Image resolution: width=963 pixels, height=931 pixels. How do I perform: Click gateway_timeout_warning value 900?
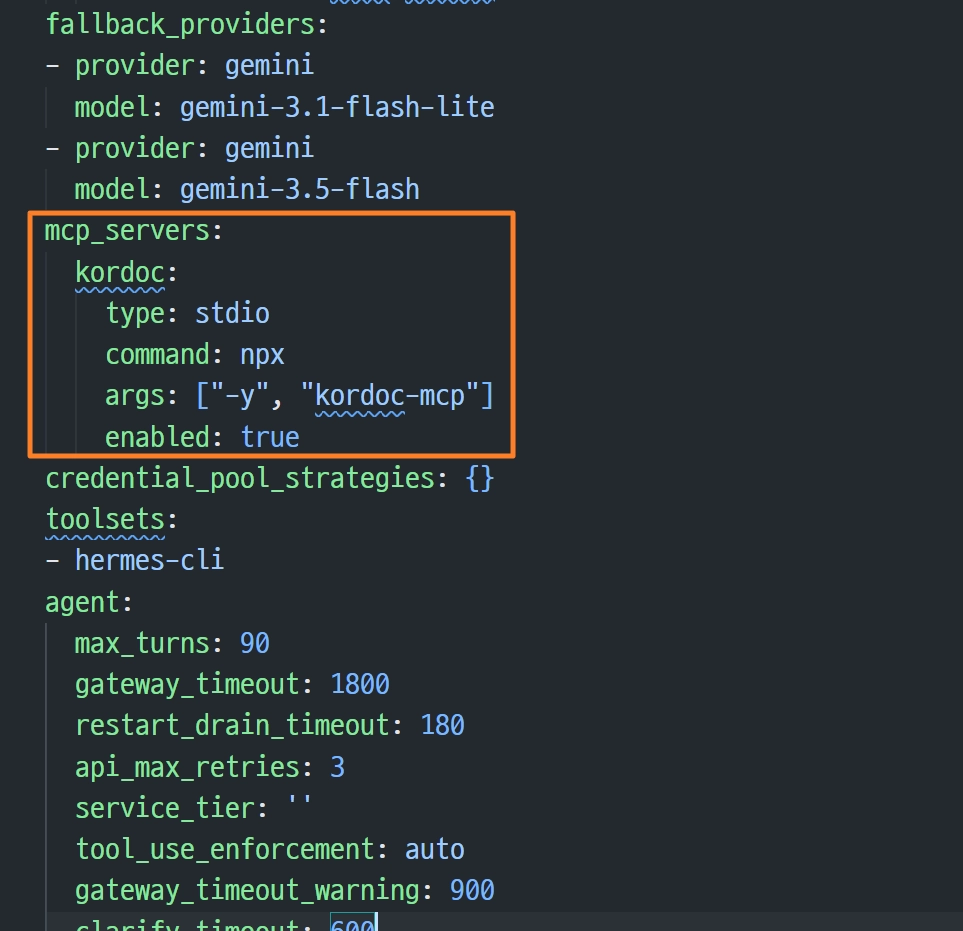(x=472, y=891)
